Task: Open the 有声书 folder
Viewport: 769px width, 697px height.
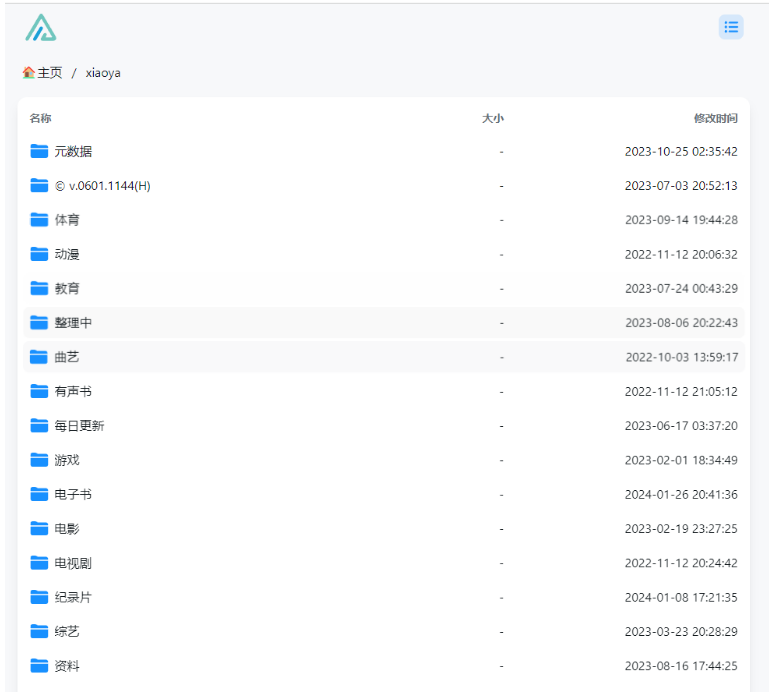Action: pyautogui.click(x=73, y=391)
